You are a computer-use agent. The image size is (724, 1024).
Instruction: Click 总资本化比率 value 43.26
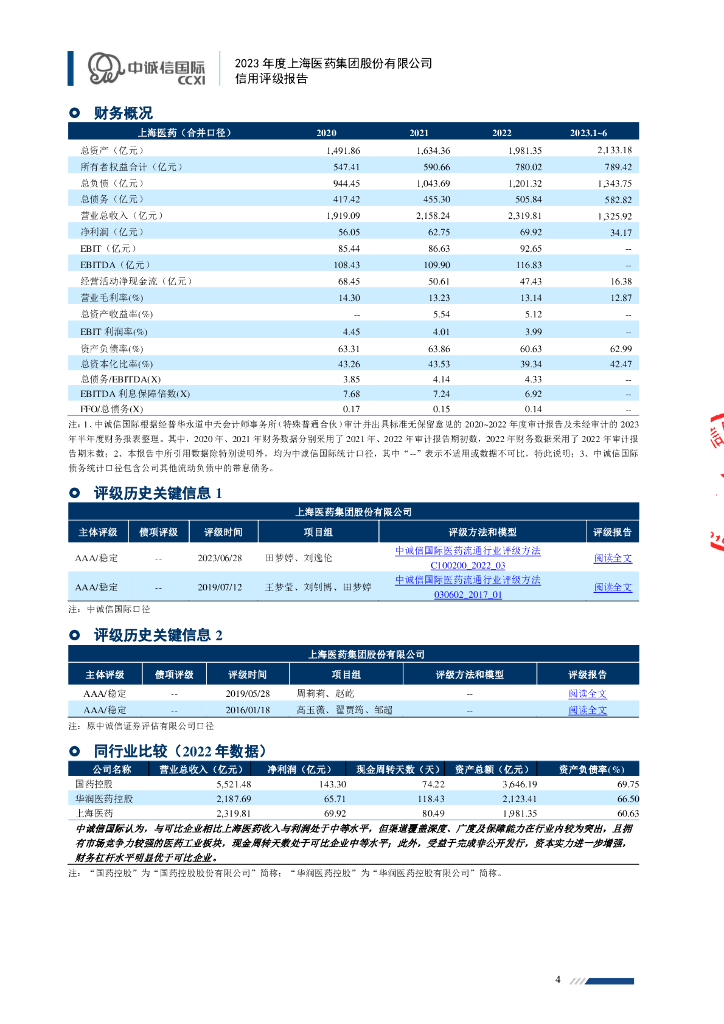[x=349, y=364]
